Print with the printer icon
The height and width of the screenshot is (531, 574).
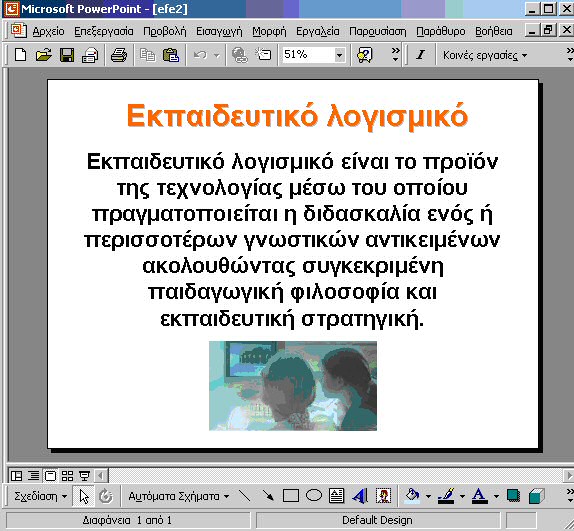point(119,55)
